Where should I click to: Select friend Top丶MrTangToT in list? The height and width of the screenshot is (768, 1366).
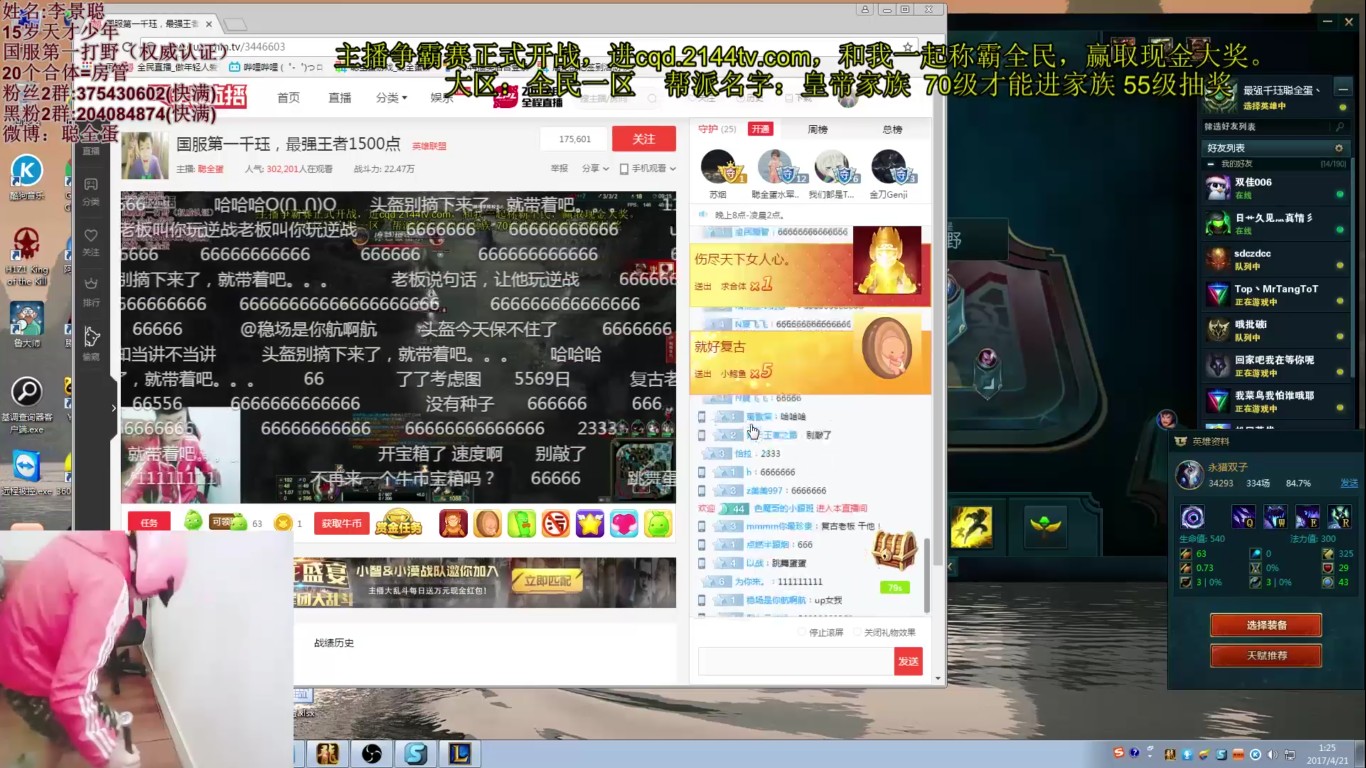pos(1275,294)
